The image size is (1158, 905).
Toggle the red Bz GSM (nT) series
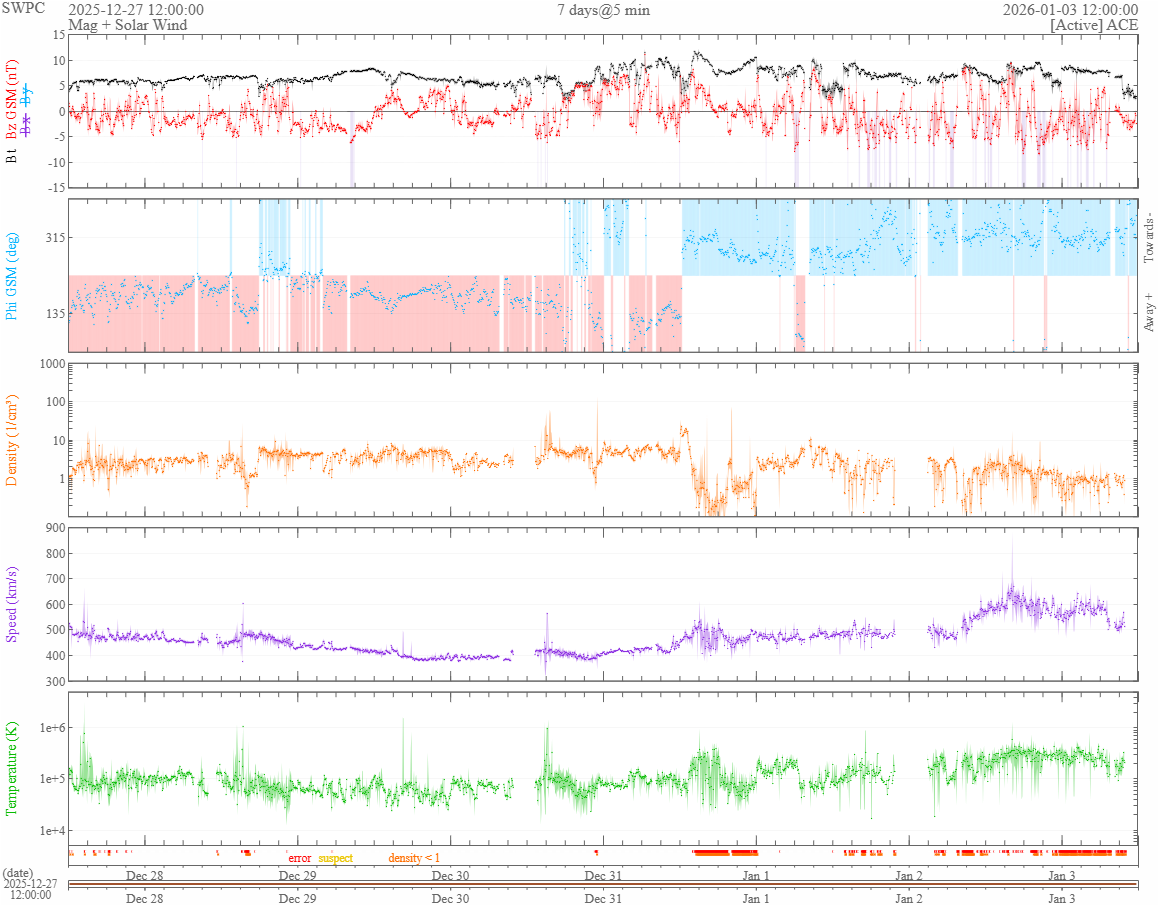coord(11,100)
